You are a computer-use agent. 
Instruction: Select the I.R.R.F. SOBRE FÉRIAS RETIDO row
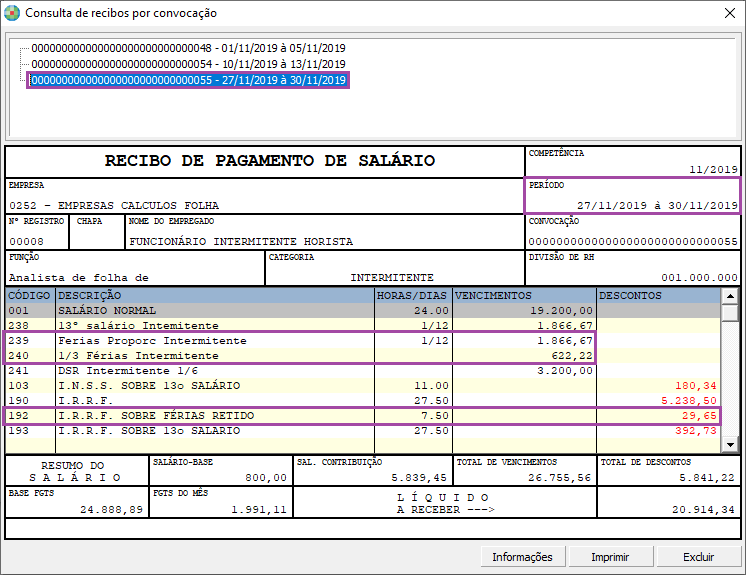(363, 416)
